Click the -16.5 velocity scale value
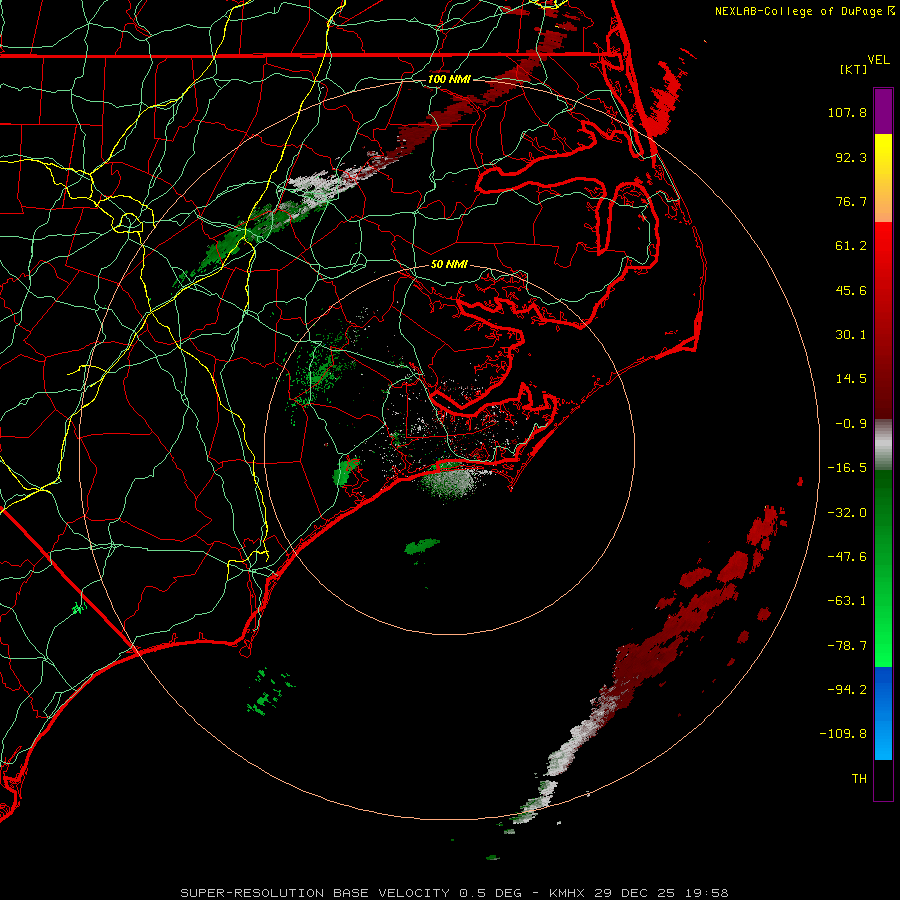 847,468
